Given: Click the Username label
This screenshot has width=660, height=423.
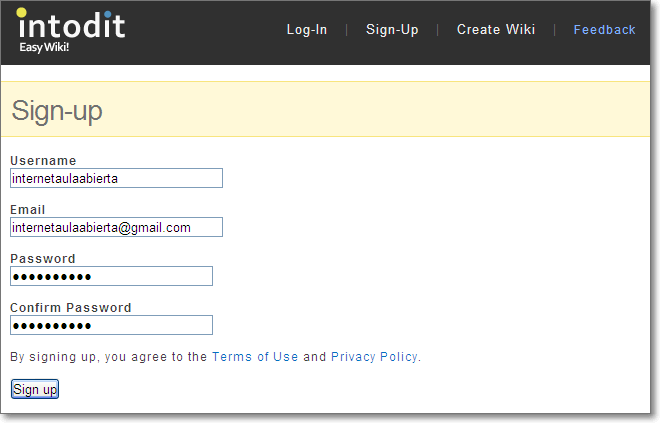Looking at the screenshot, I should (x=43, y=160).
